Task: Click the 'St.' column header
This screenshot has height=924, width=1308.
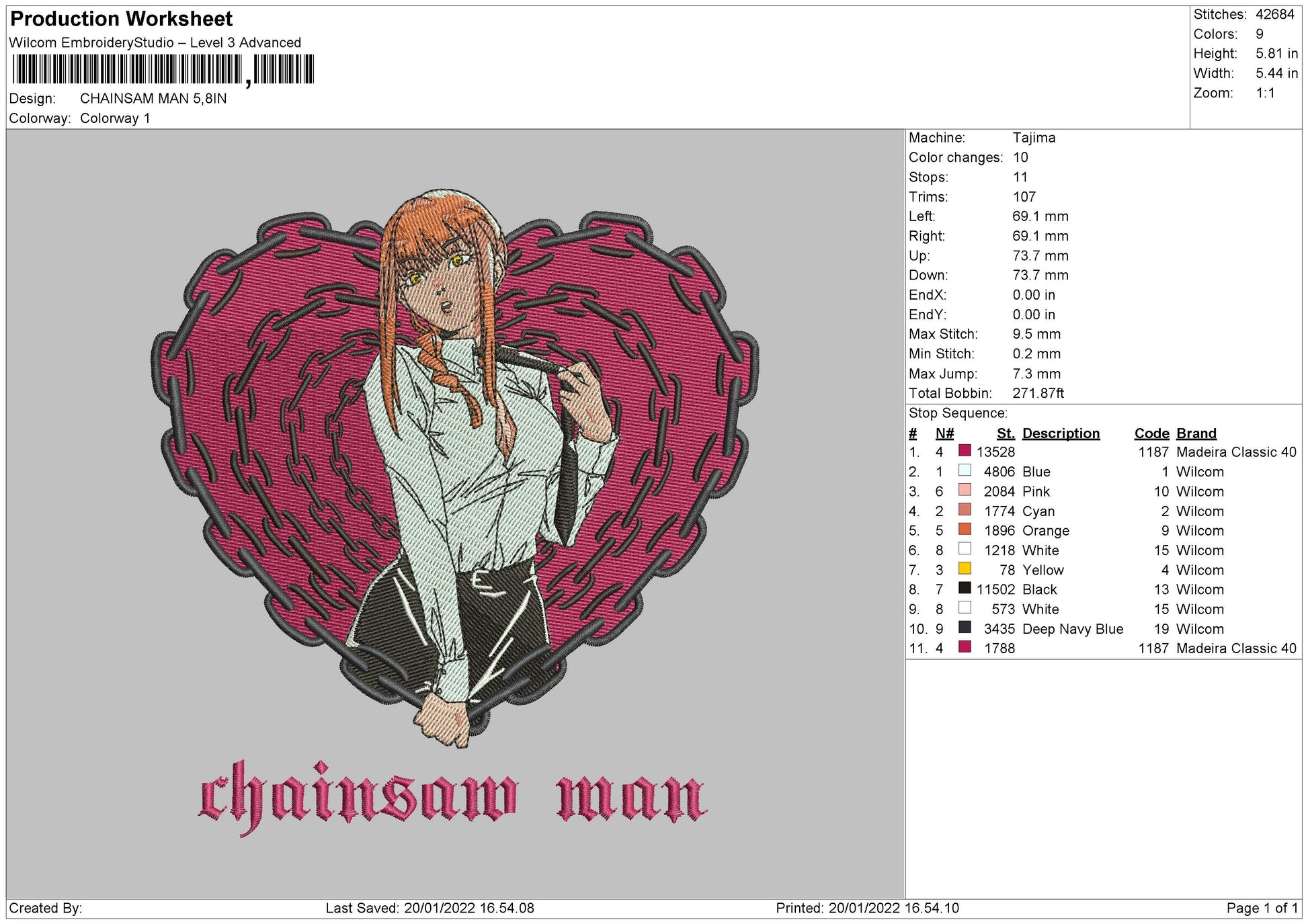Action: (1006, 433)
